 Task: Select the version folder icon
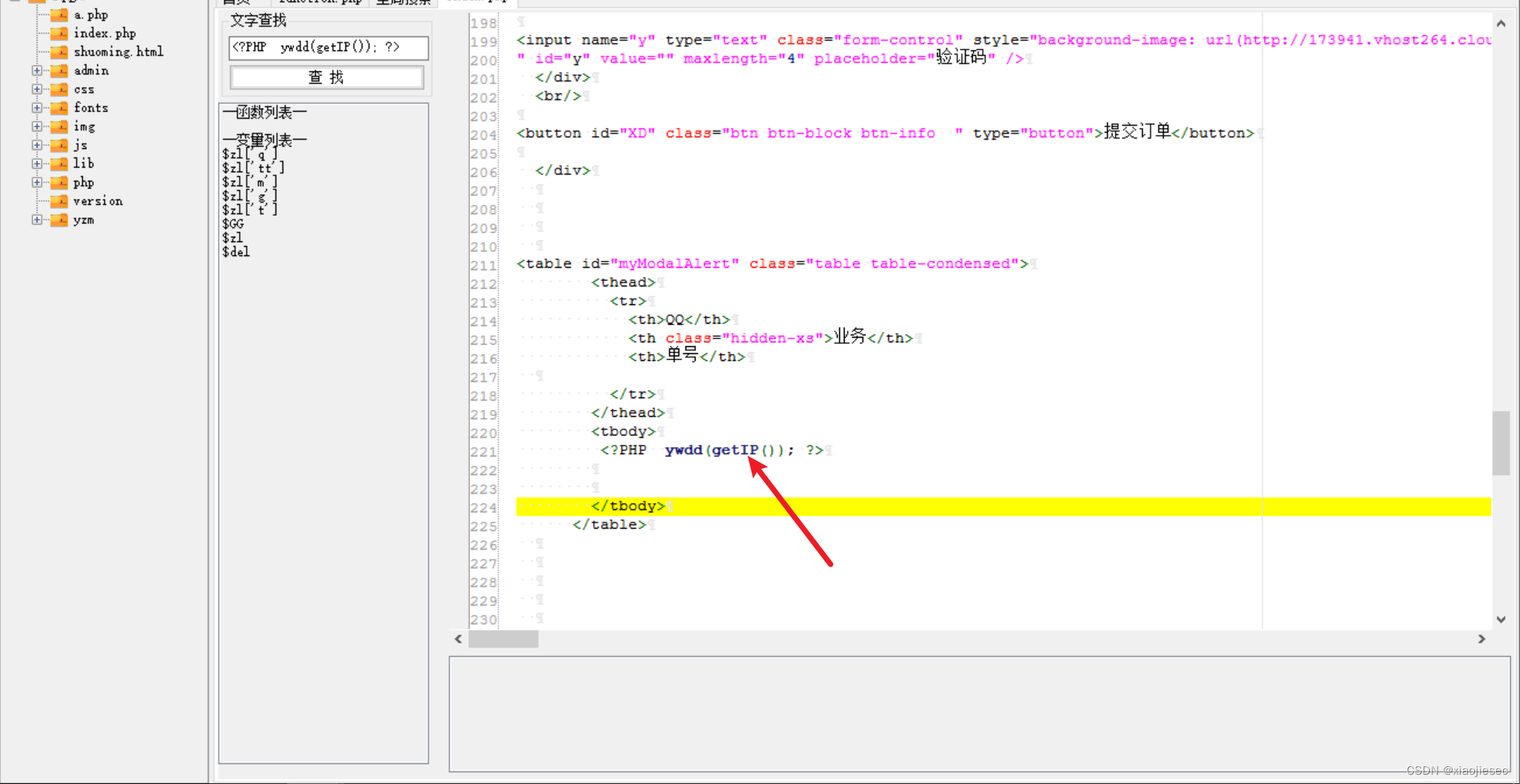point(58,200)
